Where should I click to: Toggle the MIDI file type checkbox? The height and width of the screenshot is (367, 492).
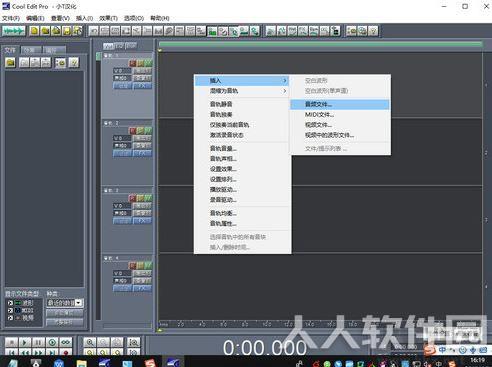pos(10,310)
